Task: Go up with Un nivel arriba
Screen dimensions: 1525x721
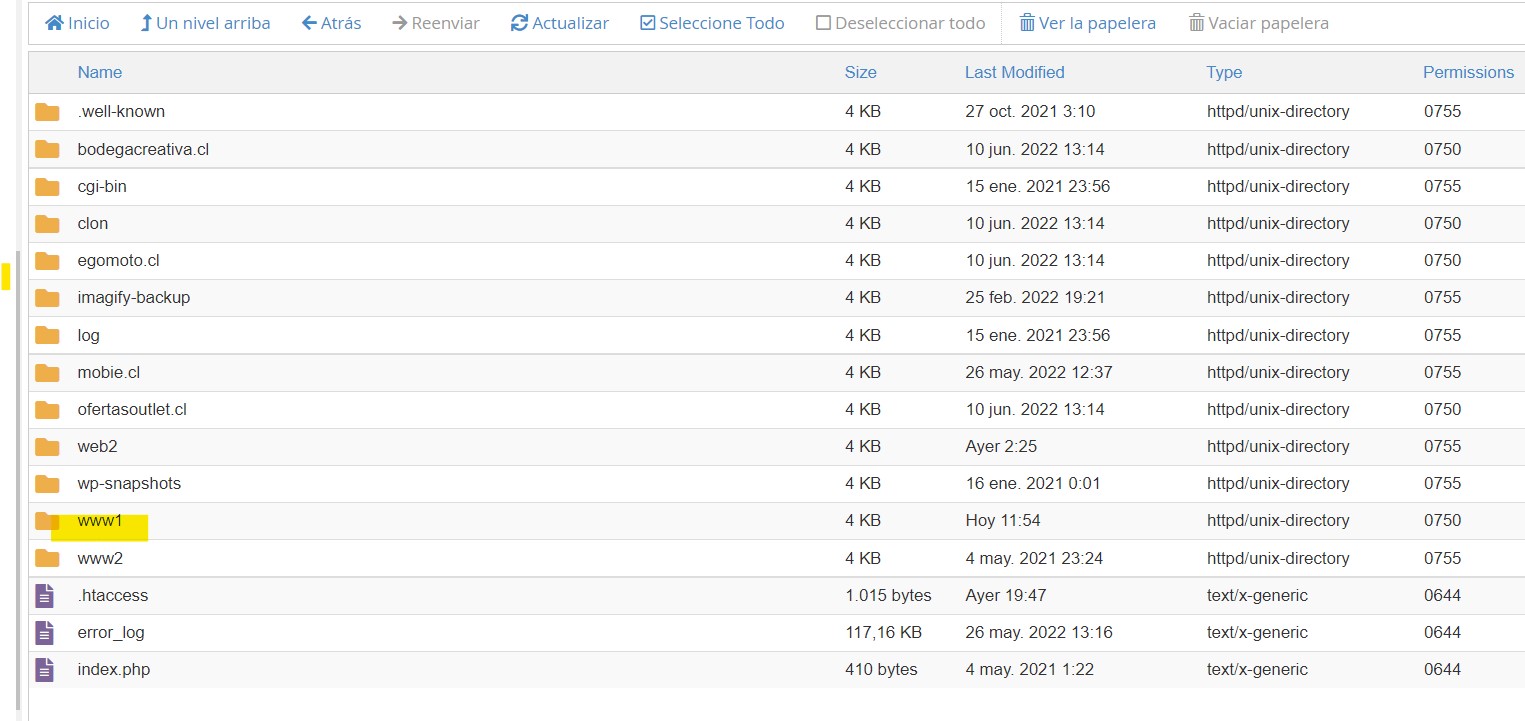Action: pyautogui.click(x=205, y=23)
